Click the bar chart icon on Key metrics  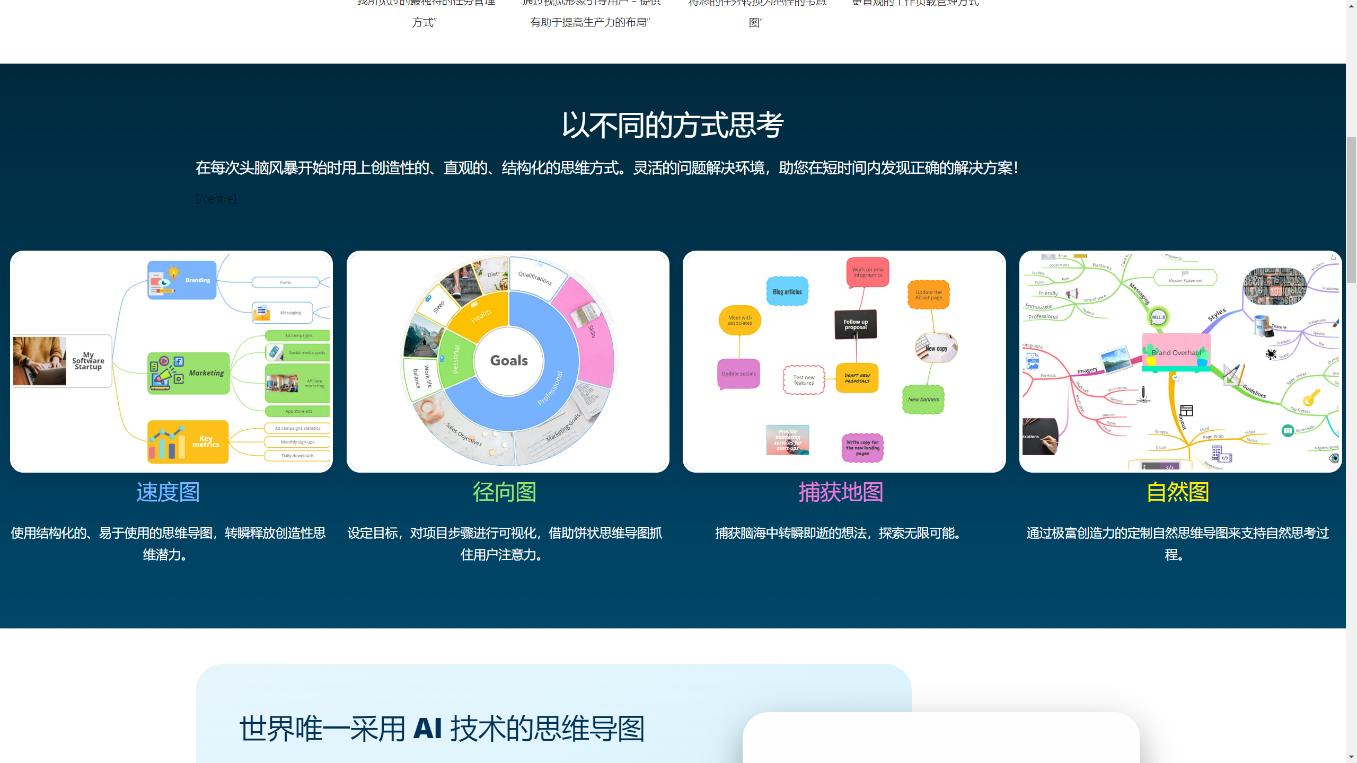tap(166, 442)
